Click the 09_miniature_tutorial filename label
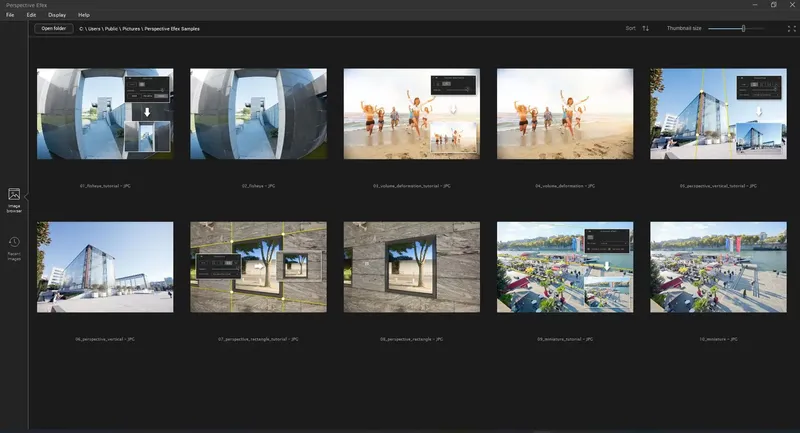 pos(565,339)
